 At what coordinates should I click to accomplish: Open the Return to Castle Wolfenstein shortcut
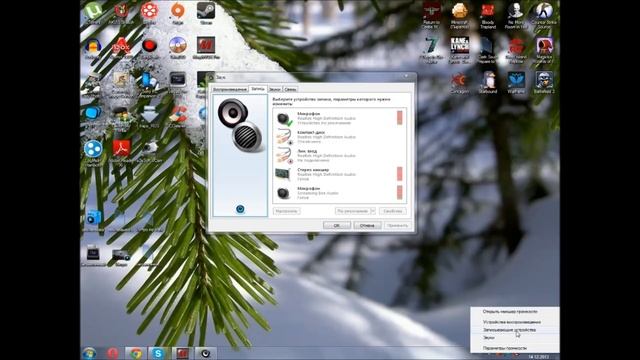click(431, 15)
